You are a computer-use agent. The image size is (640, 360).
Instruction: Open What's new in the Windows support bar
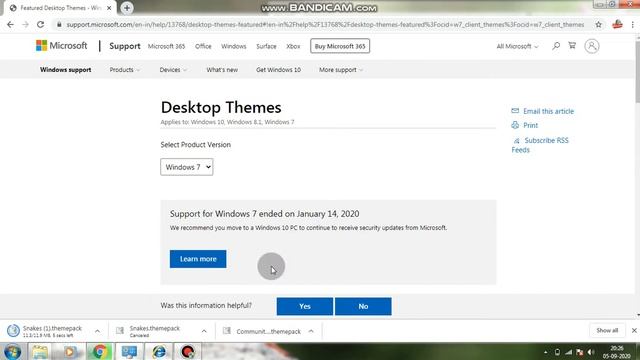click(222, 70)
